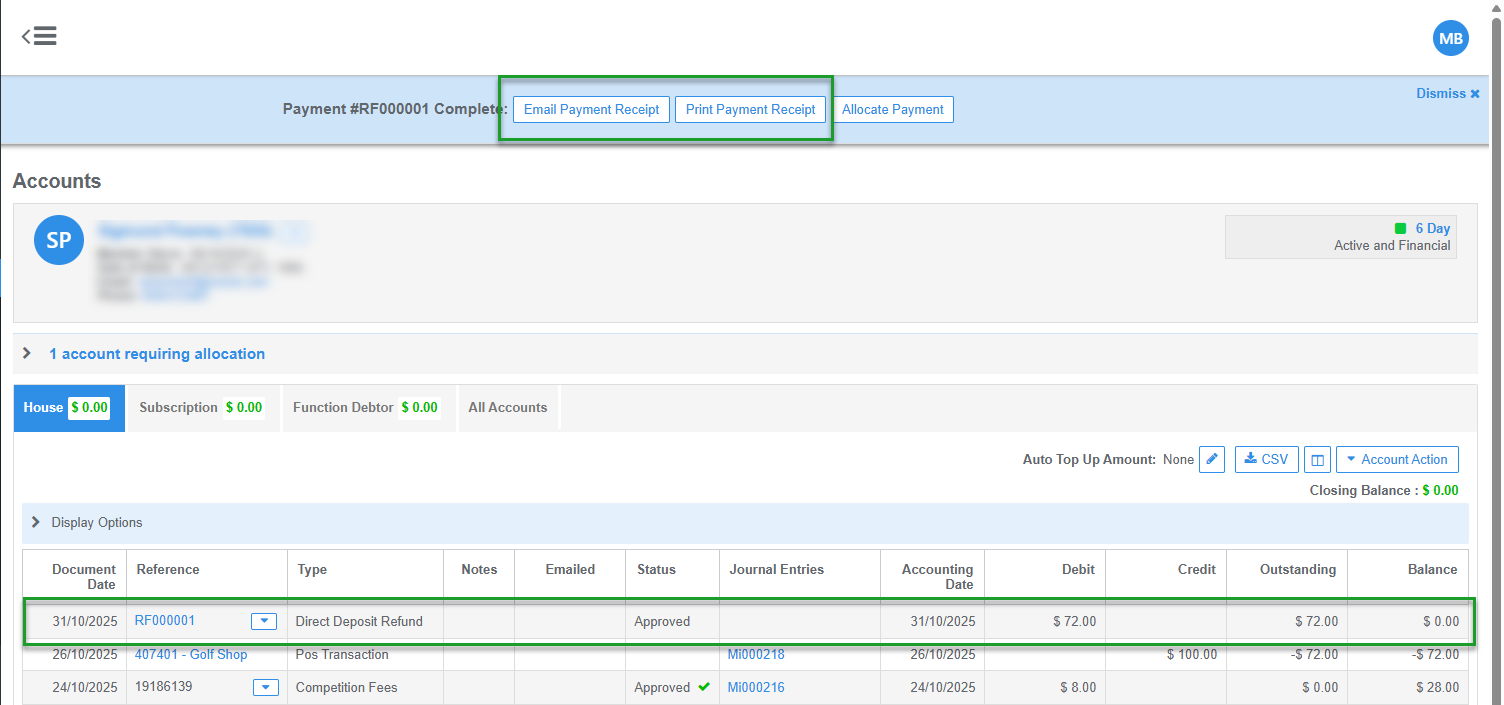Click the Closing Balance $ 0.00 value
Viewport: 1504px width, 705px height.
point(1440,490)
